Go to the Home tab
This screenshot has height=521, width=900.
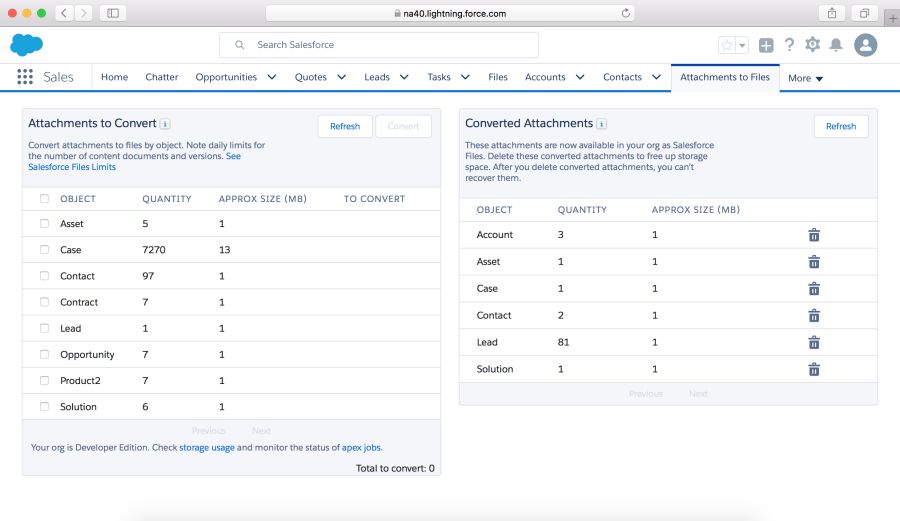114,77
